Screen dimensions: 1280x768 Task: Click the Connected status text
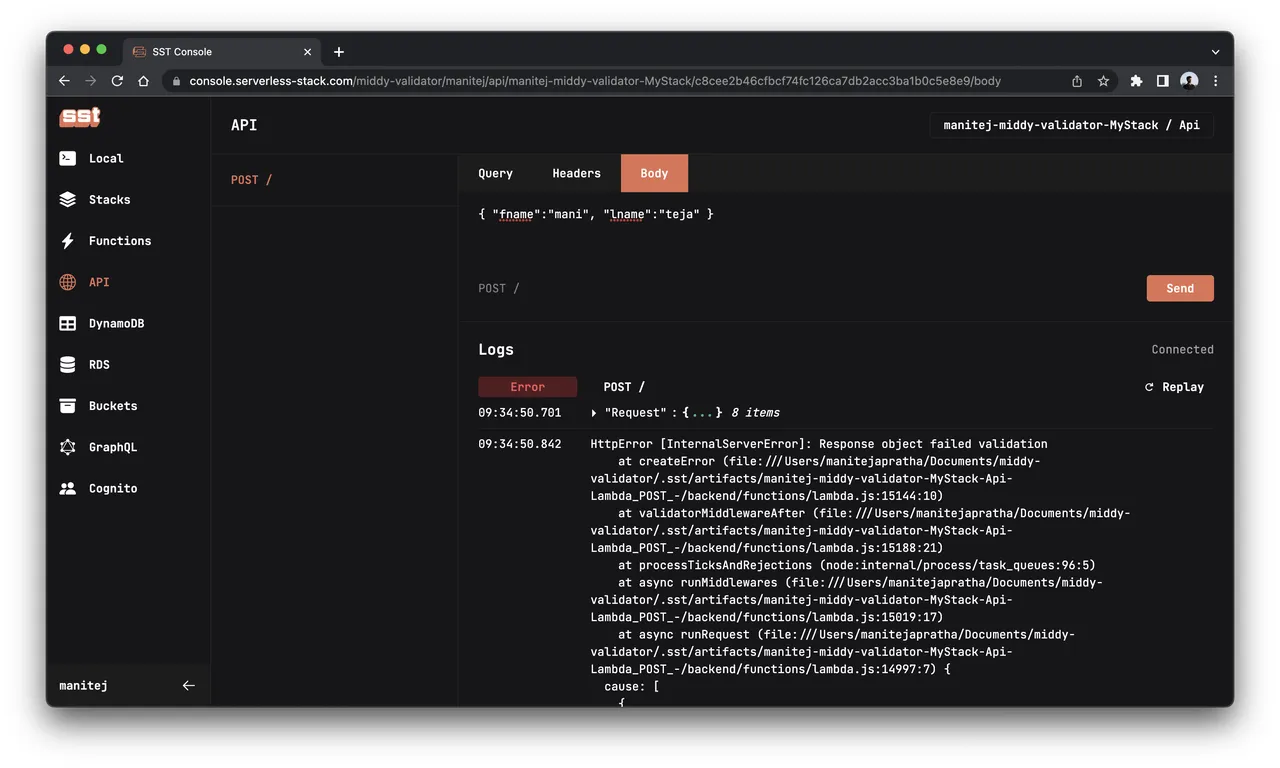(1182, 350)
